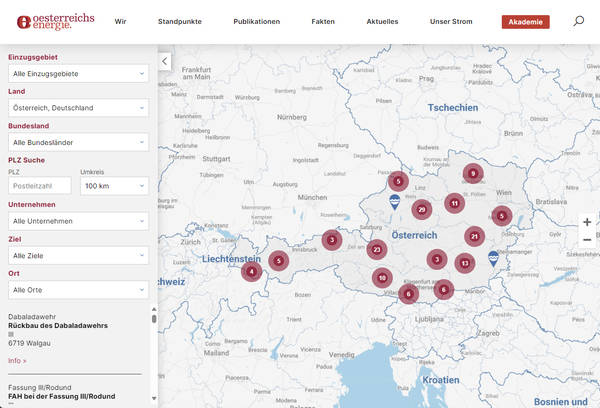Open the Bundesland dropdown
This screenshot has width=600, height=408.
pos(78,142)
